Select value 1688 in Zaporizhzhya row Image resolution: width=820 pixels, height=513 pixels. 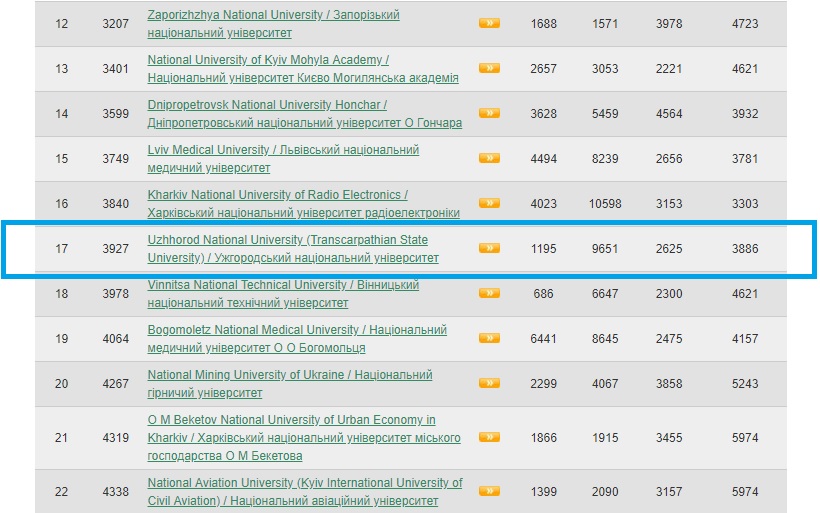[x=543, y=24]
